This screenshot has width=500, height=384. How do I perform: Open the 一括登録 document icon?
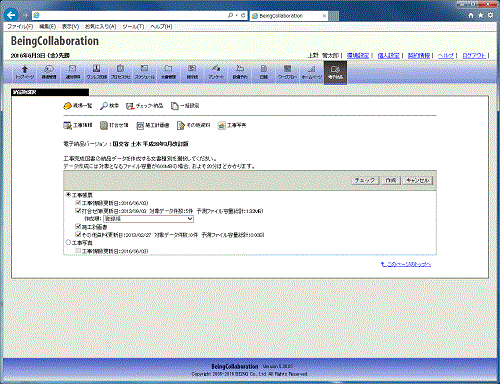[x=185, y=106]
